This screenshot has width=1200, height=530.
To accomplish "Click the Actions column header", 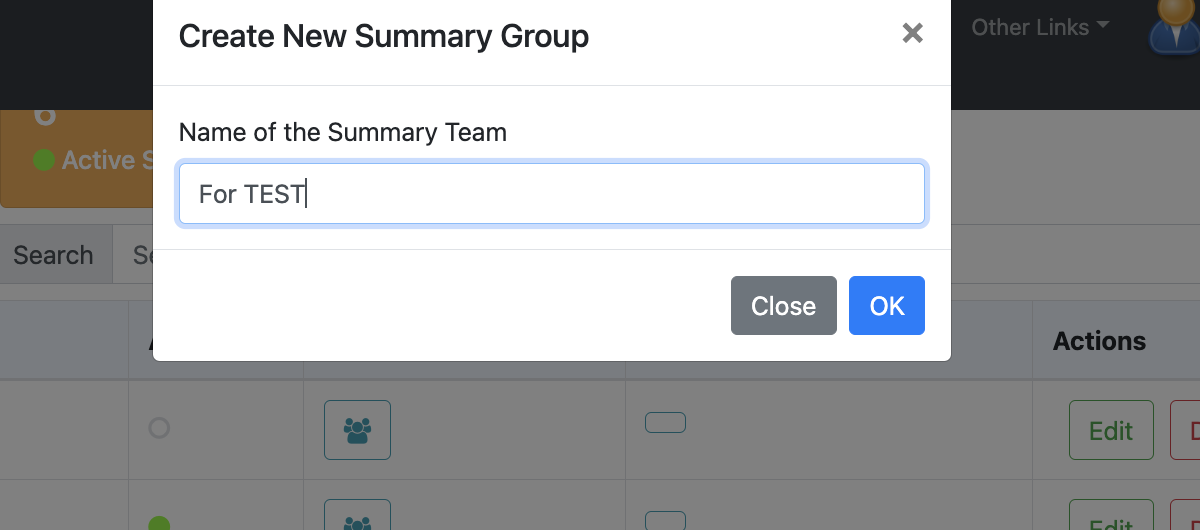I will coord(1099,341).
